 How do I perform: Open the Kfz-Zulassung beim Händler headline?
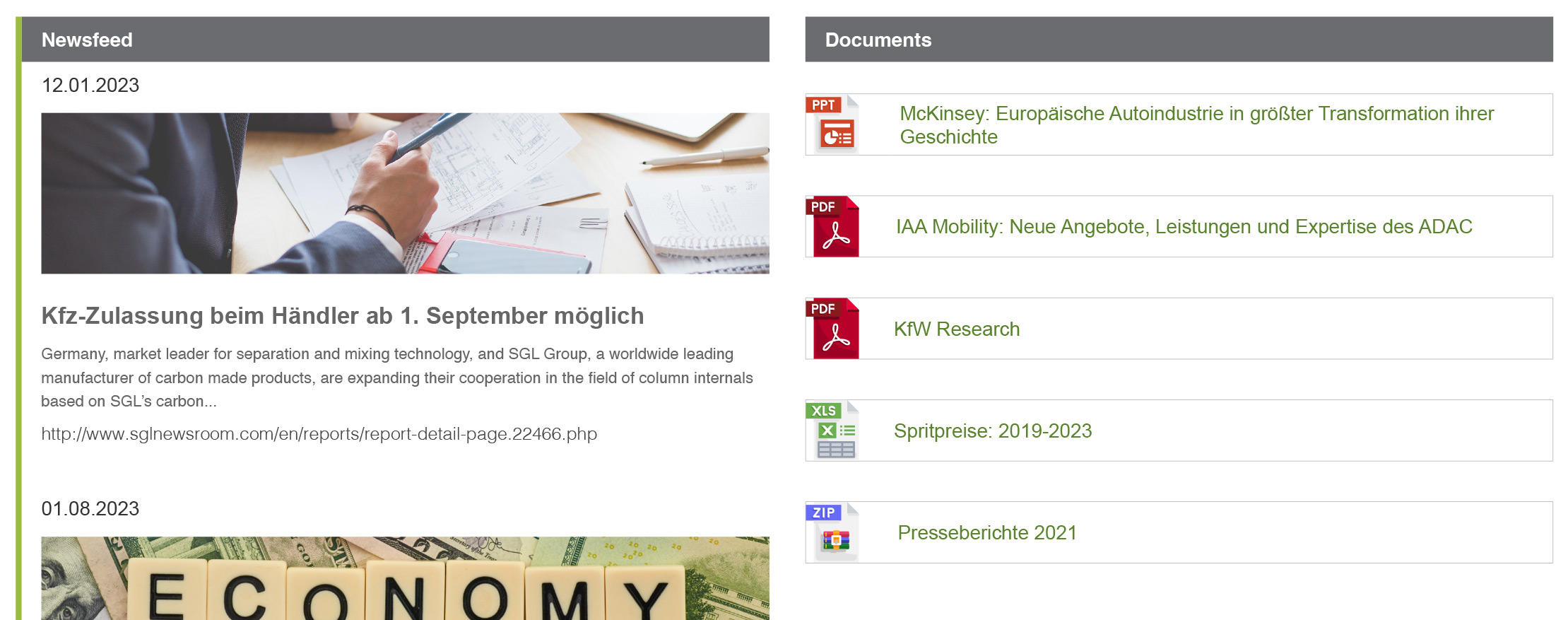tap(342, 316)
